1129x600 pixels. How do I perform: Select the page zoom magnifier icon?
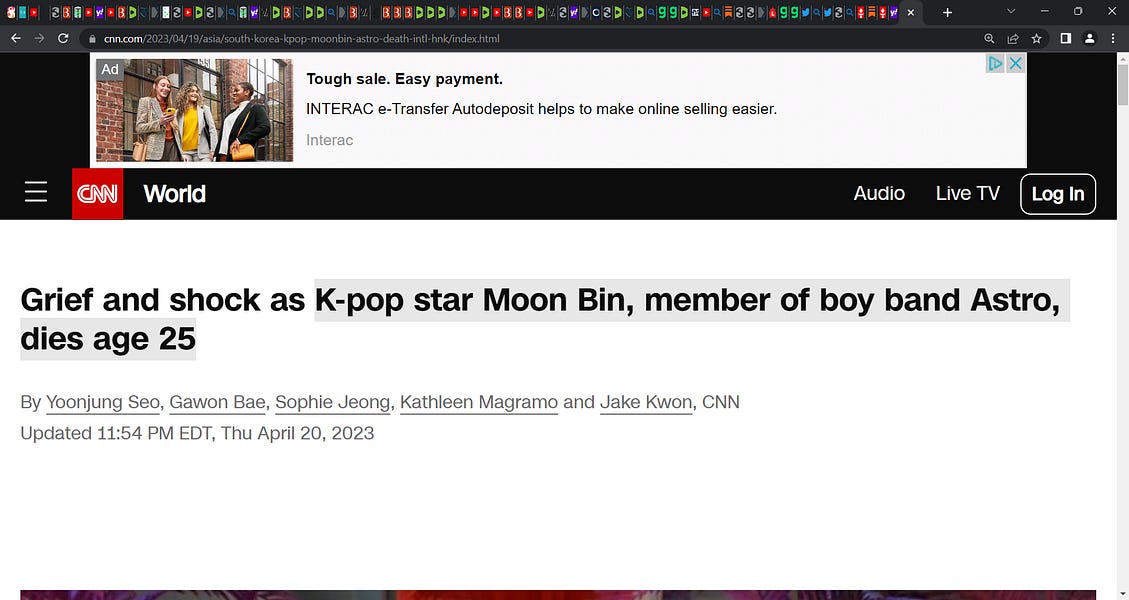988,38
